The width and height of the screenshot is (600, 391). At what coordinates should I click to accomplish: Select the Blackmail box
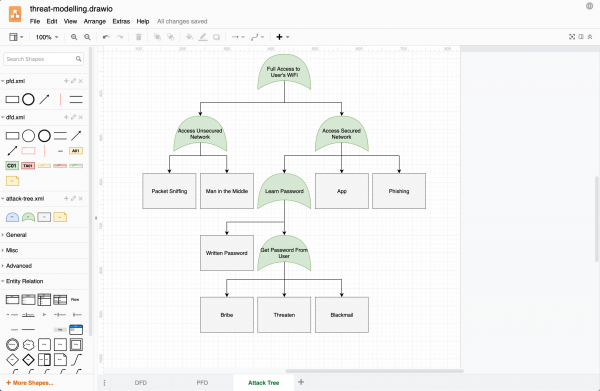(342, 315)
